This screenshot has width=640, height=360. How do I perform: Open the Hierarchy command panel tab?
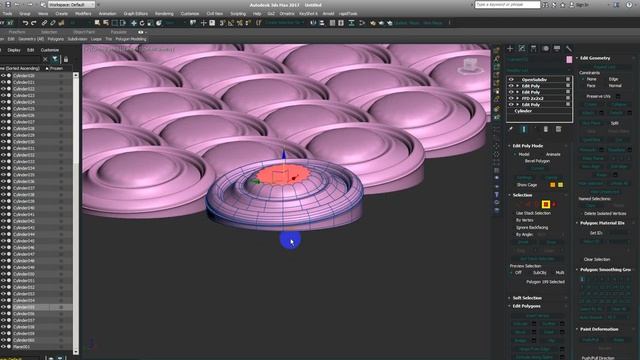coord(533,49)
